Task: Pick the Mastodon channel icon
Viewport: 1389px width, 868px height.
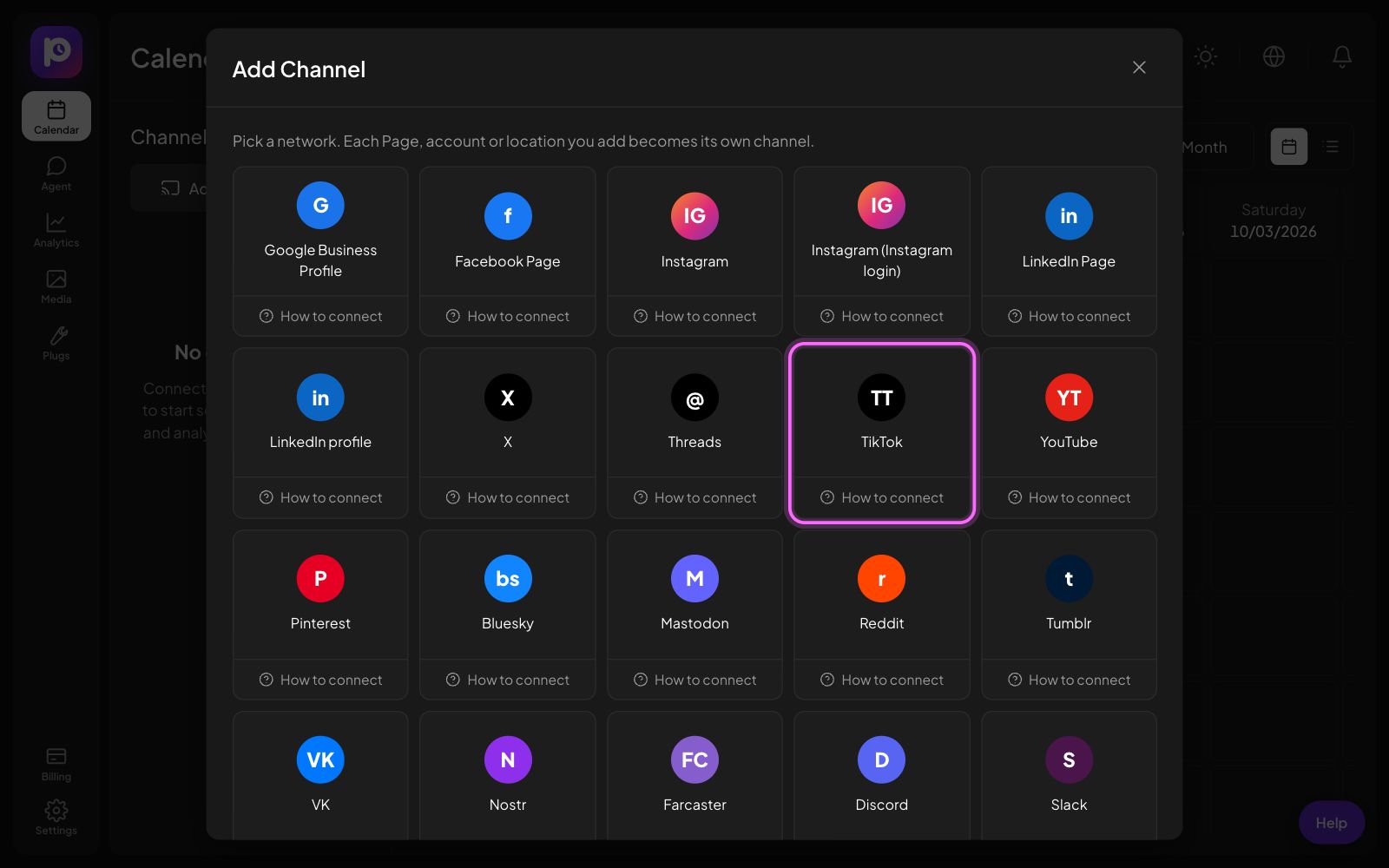Action: (x=694, y=579)
